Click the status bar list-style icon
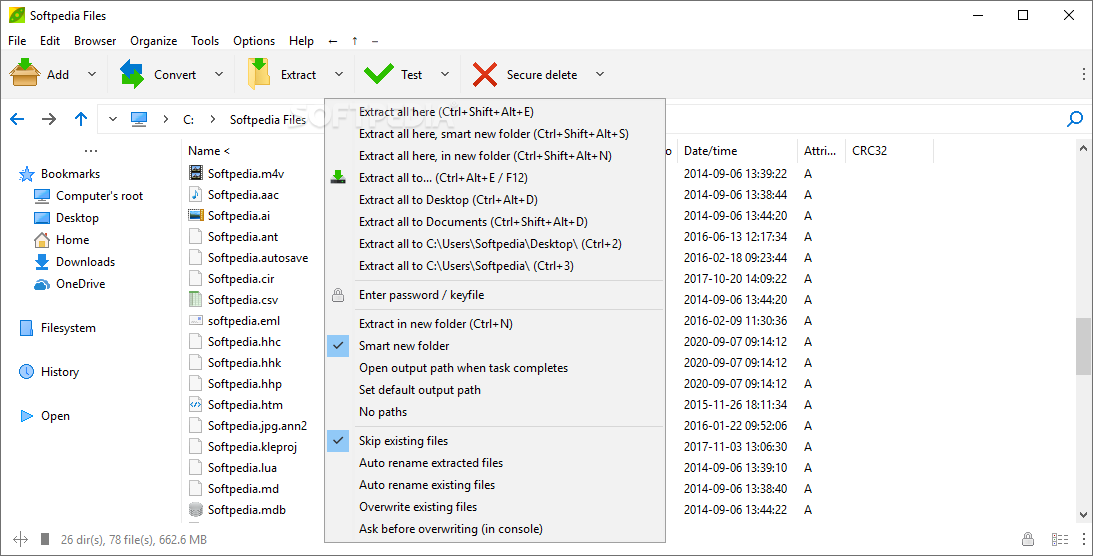Image resolution: width=1093 pixels, height=556 pixels. coord(1060,539)
